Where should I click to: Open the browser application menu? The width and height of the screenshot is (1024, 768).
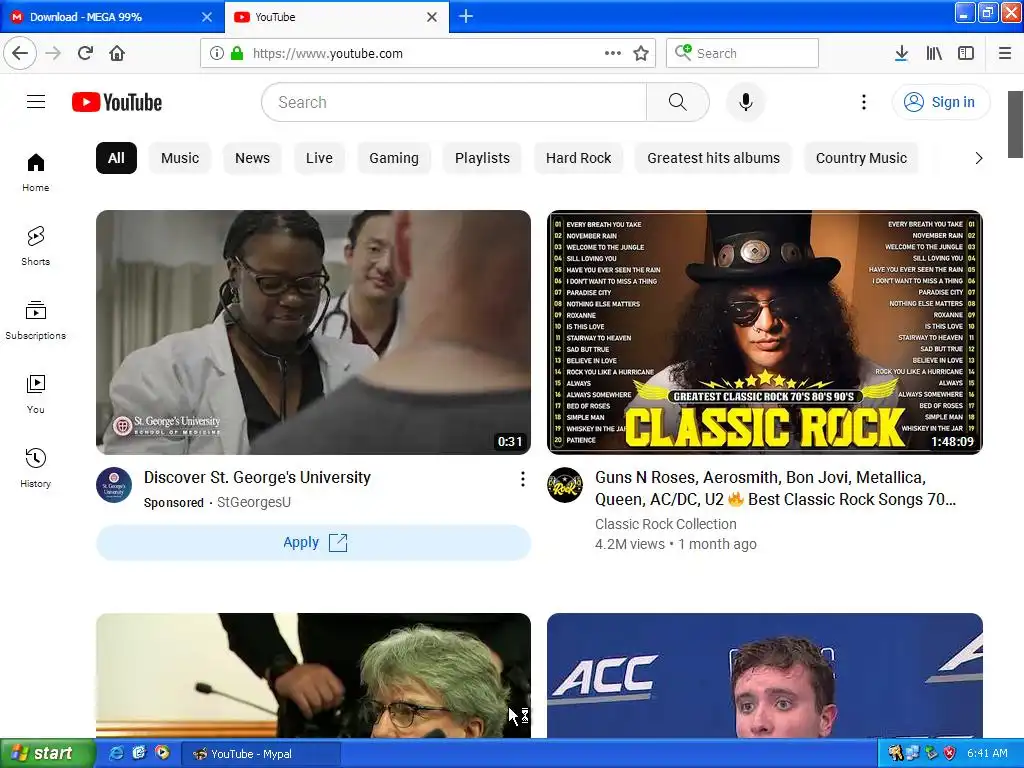pyautogui.click(x=1005, y=53)
